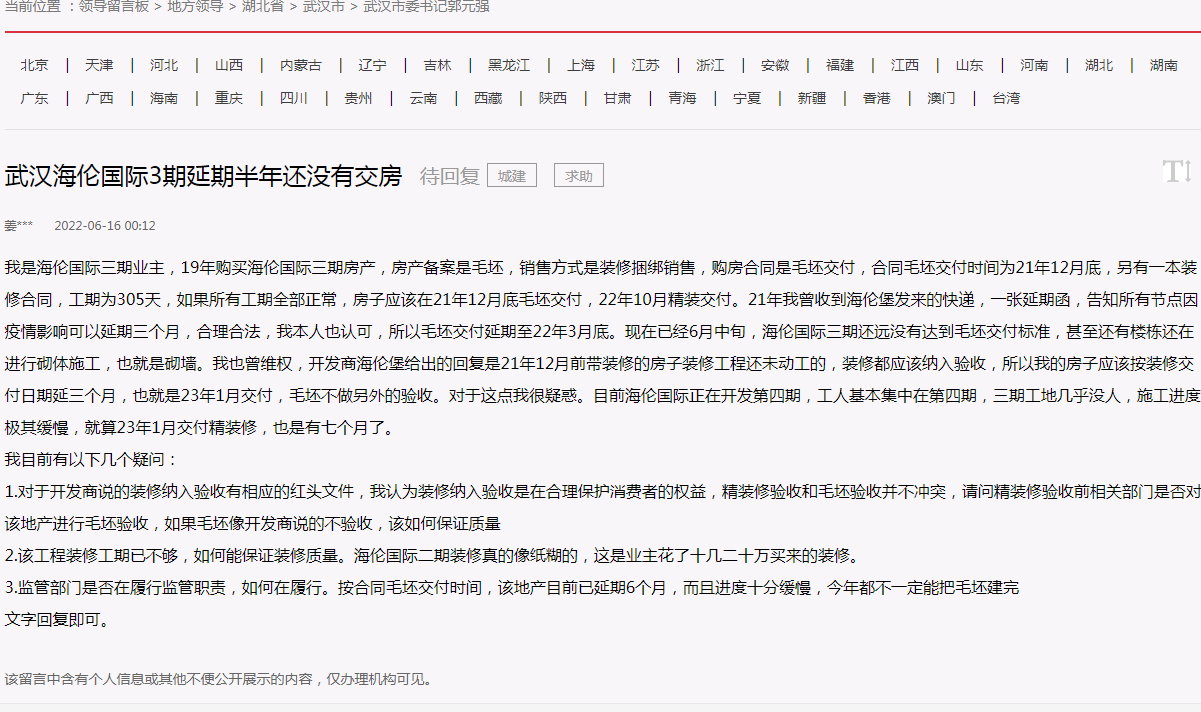The width and height of the screenshot is (1201, 712).
Task: Click the font size adjust icon
Action: pos(1176,171)
